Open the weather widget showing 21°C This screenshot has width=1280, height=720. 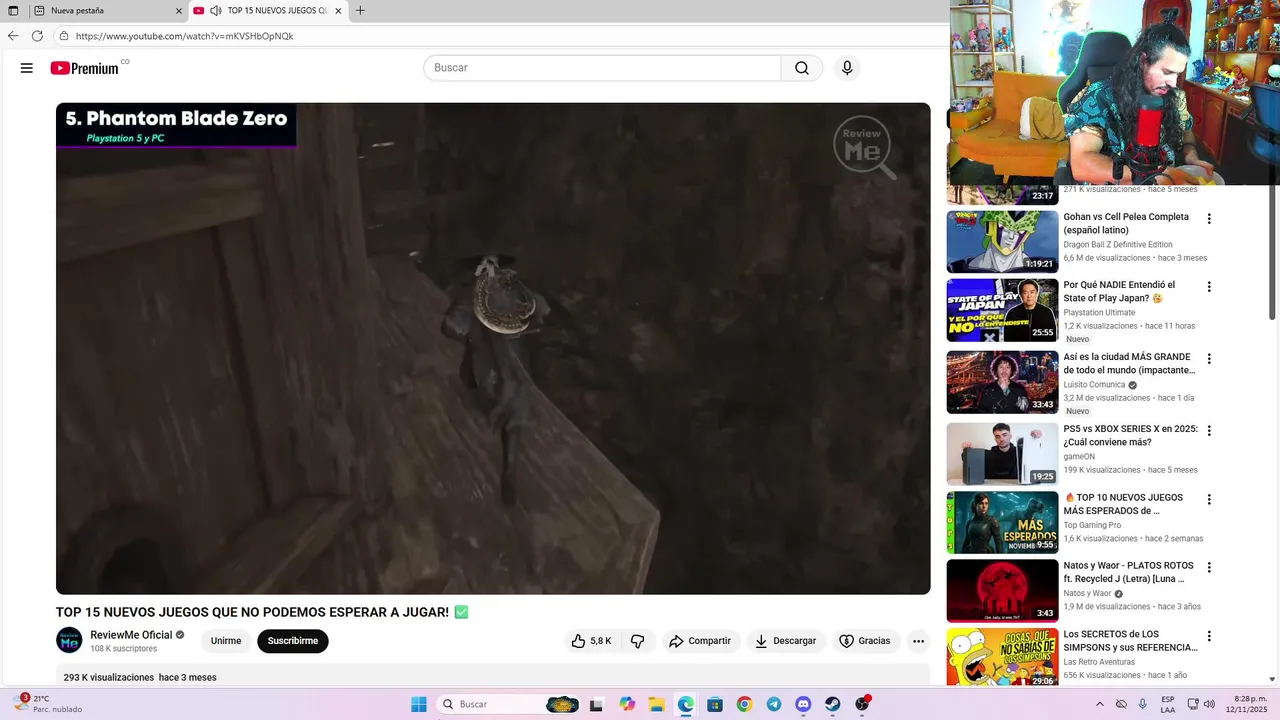coord(47,704)
